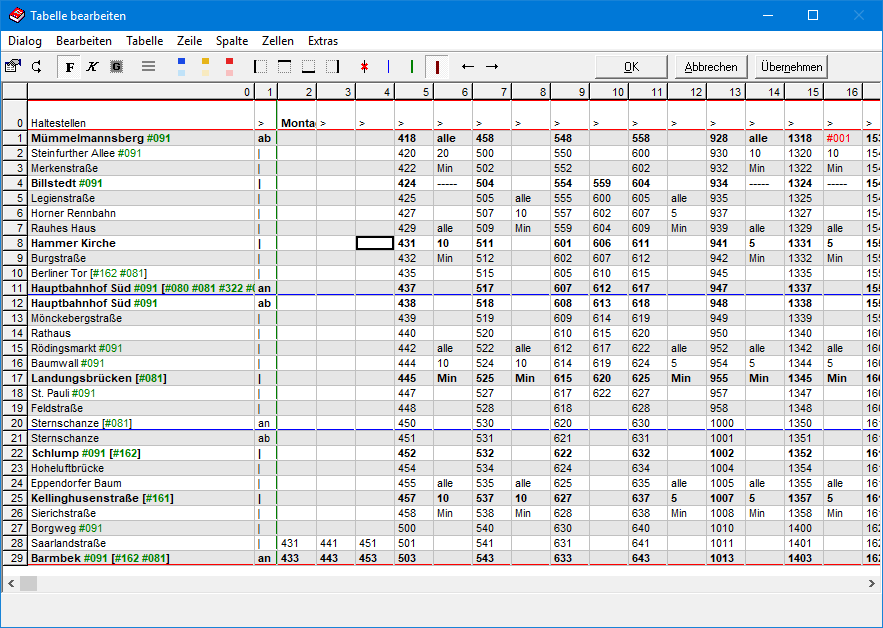Click the refresh/rotate arrow icon
The image size is (883, 628).
(x=37, y=67)
